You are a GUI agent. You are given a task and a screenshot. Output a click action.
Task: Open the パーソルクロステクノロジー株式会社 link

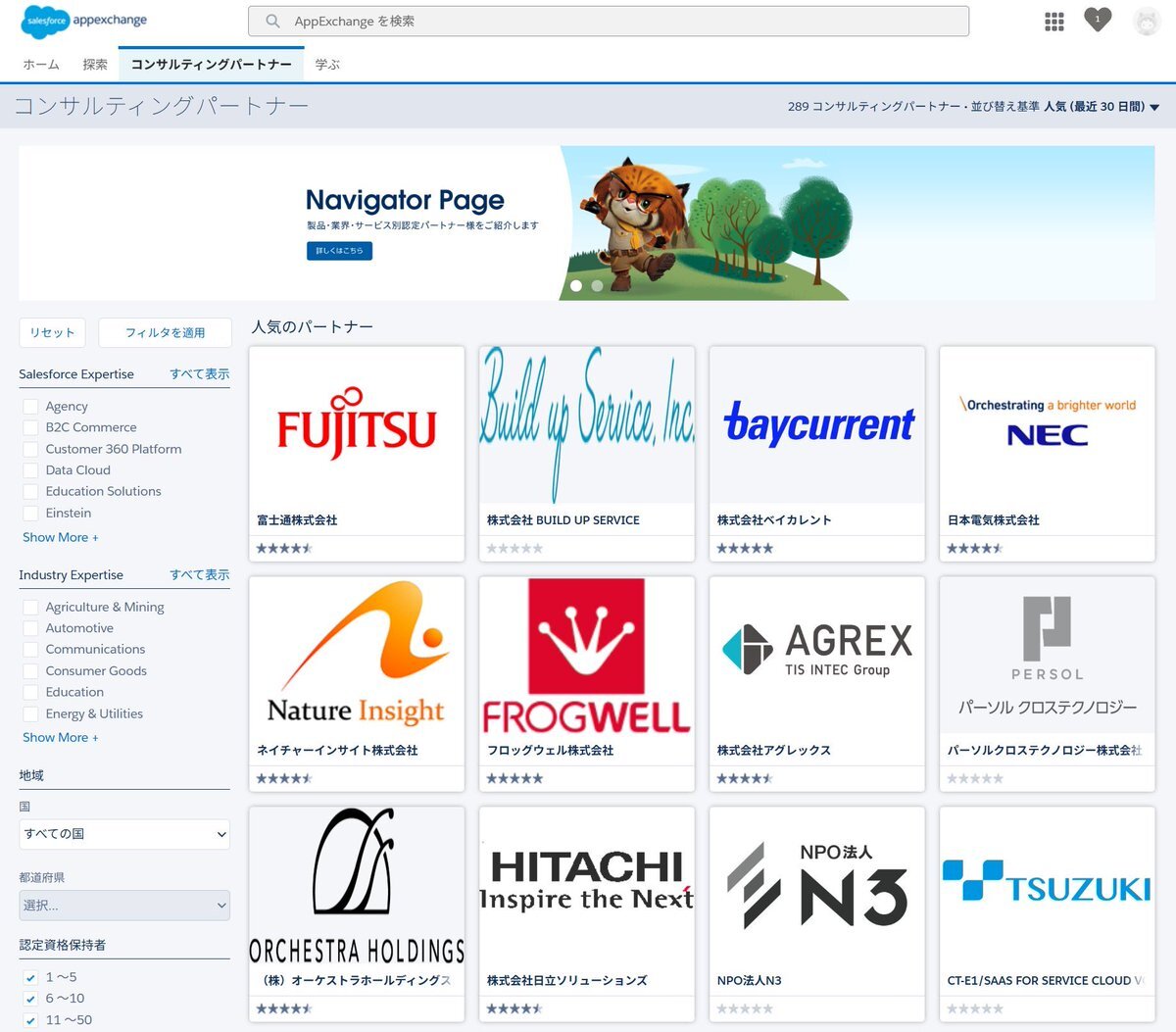click(1045, 751)
